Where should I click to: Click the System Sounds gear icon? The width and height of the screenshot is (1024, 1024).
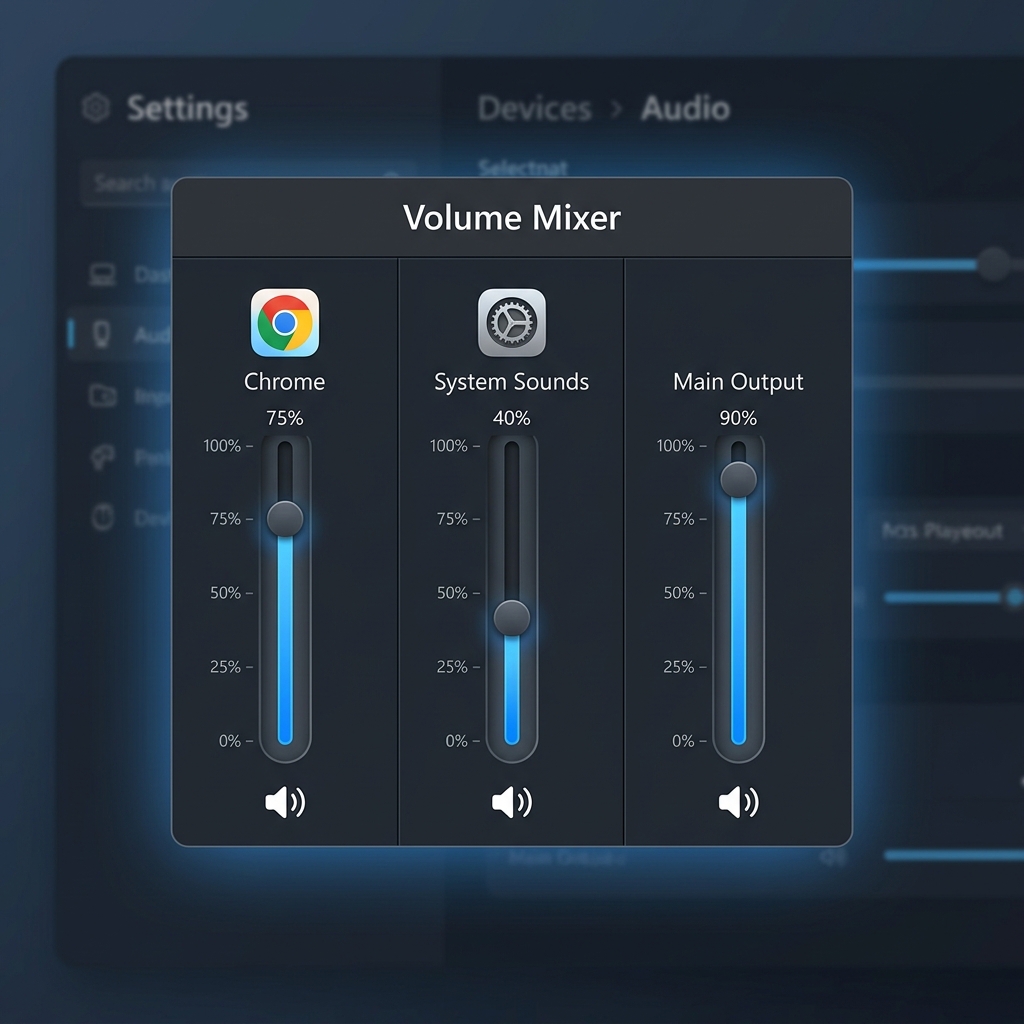(x=511, y=323)
